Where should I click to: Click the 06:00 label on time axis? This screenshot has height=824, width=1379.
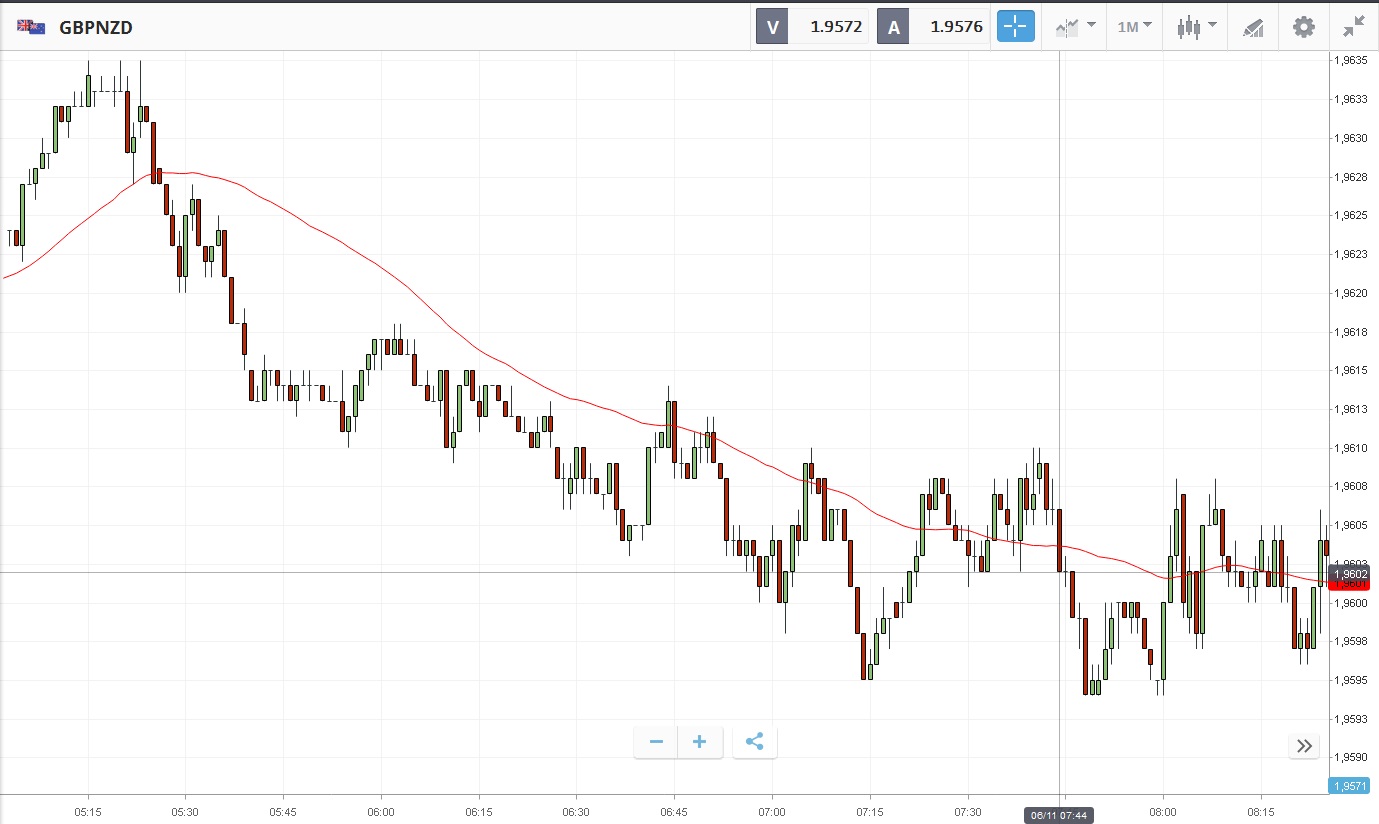pyautogui.click(x=380, y=811)
